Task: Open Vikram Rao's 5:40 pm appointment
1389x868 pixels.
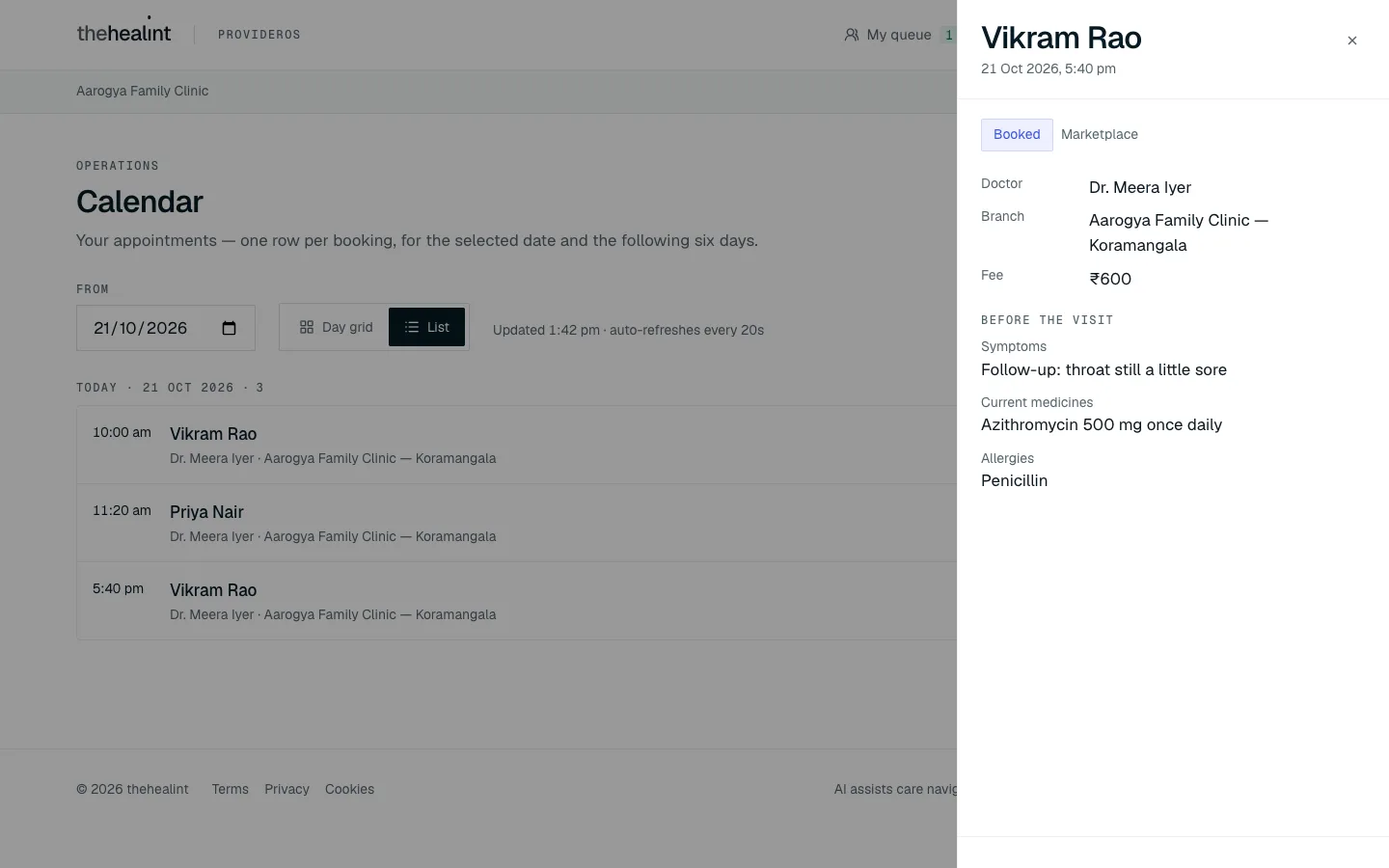Action: (517, 601)
